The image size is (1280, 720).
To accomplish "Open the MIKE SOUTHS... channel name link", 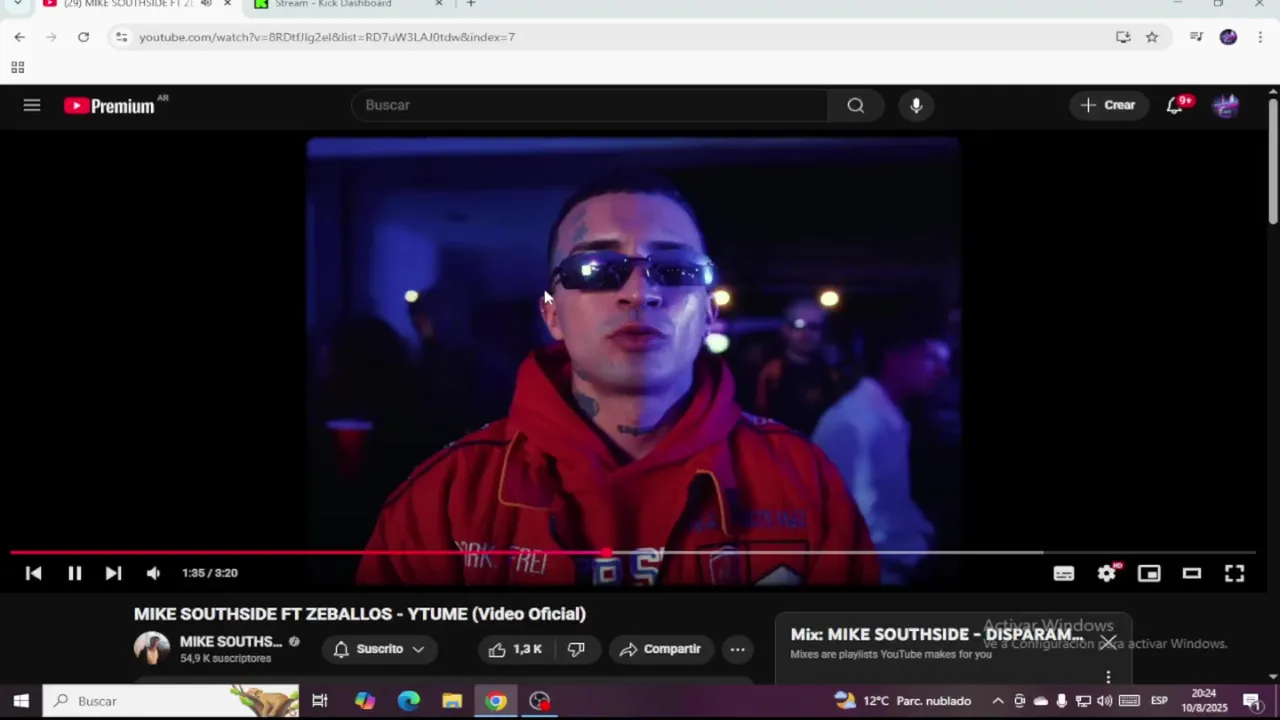I will pyautogui.click(x=231, y=642).
